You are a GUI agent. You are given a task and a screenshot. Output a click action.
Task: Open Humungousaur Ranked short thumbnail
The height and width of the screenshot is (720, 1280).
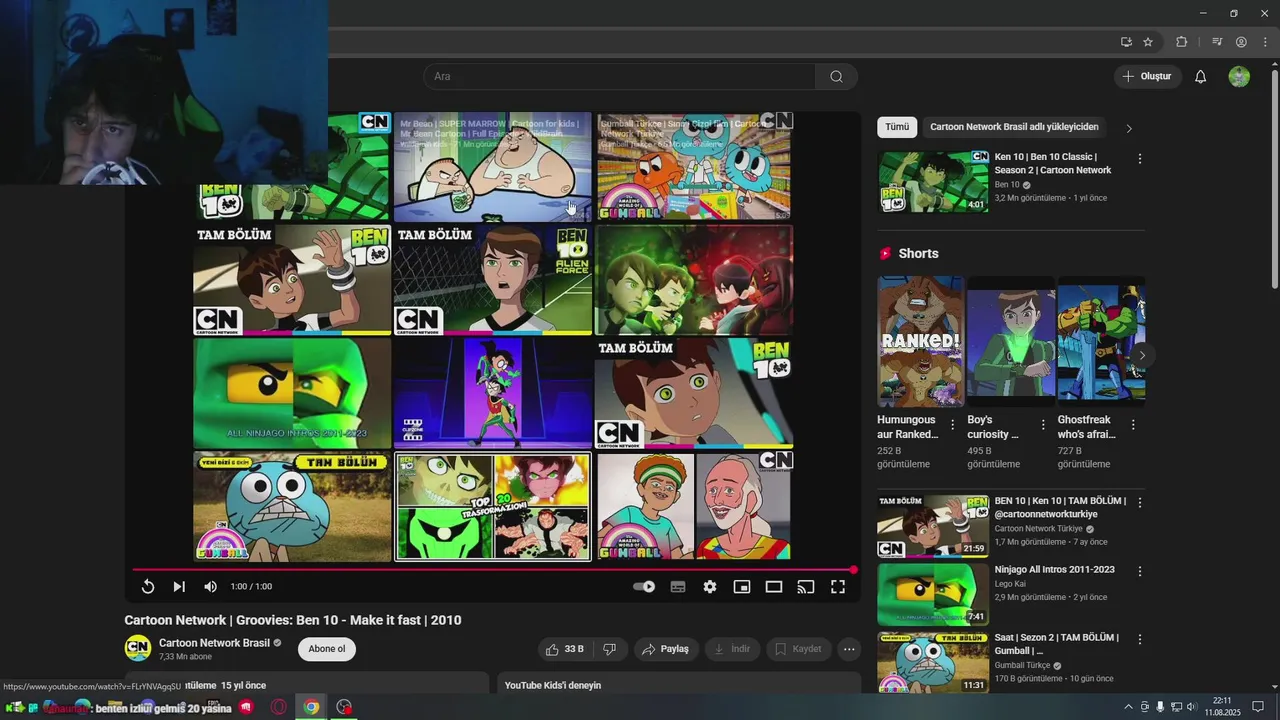click(921, 341)
